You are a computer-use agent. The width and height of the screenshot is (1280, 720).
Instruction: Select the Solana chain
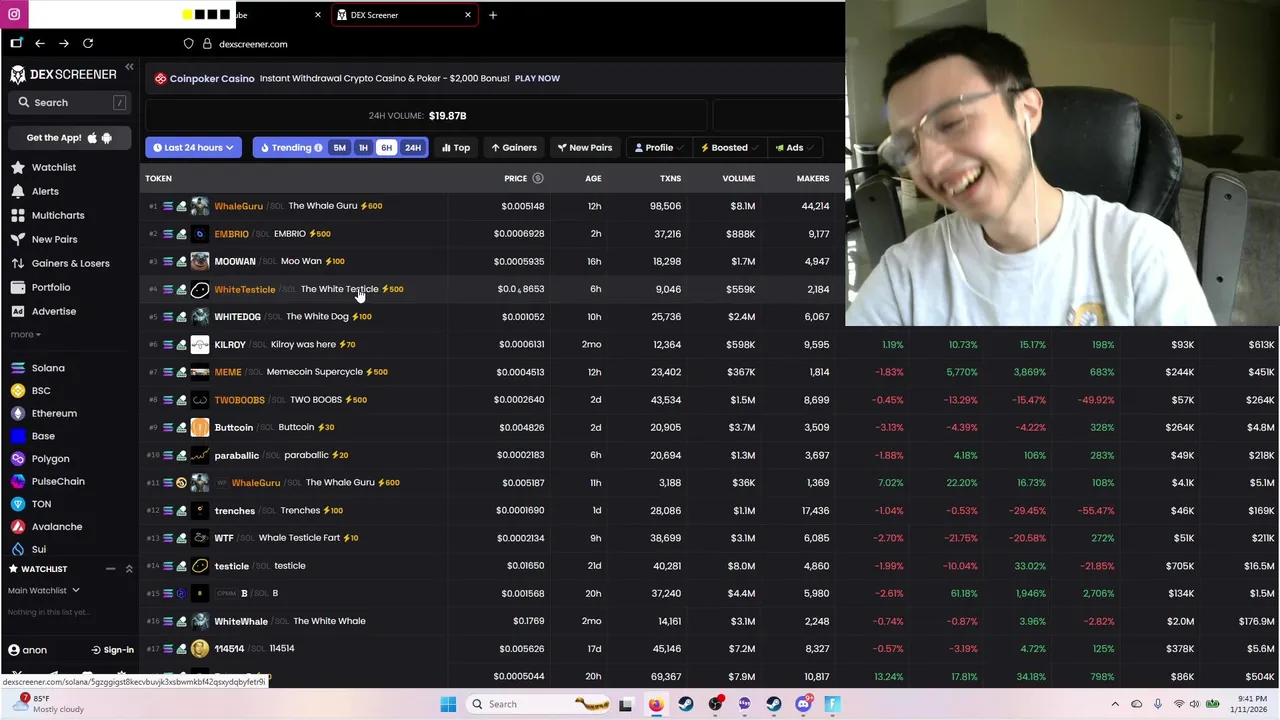click(48, 368)
